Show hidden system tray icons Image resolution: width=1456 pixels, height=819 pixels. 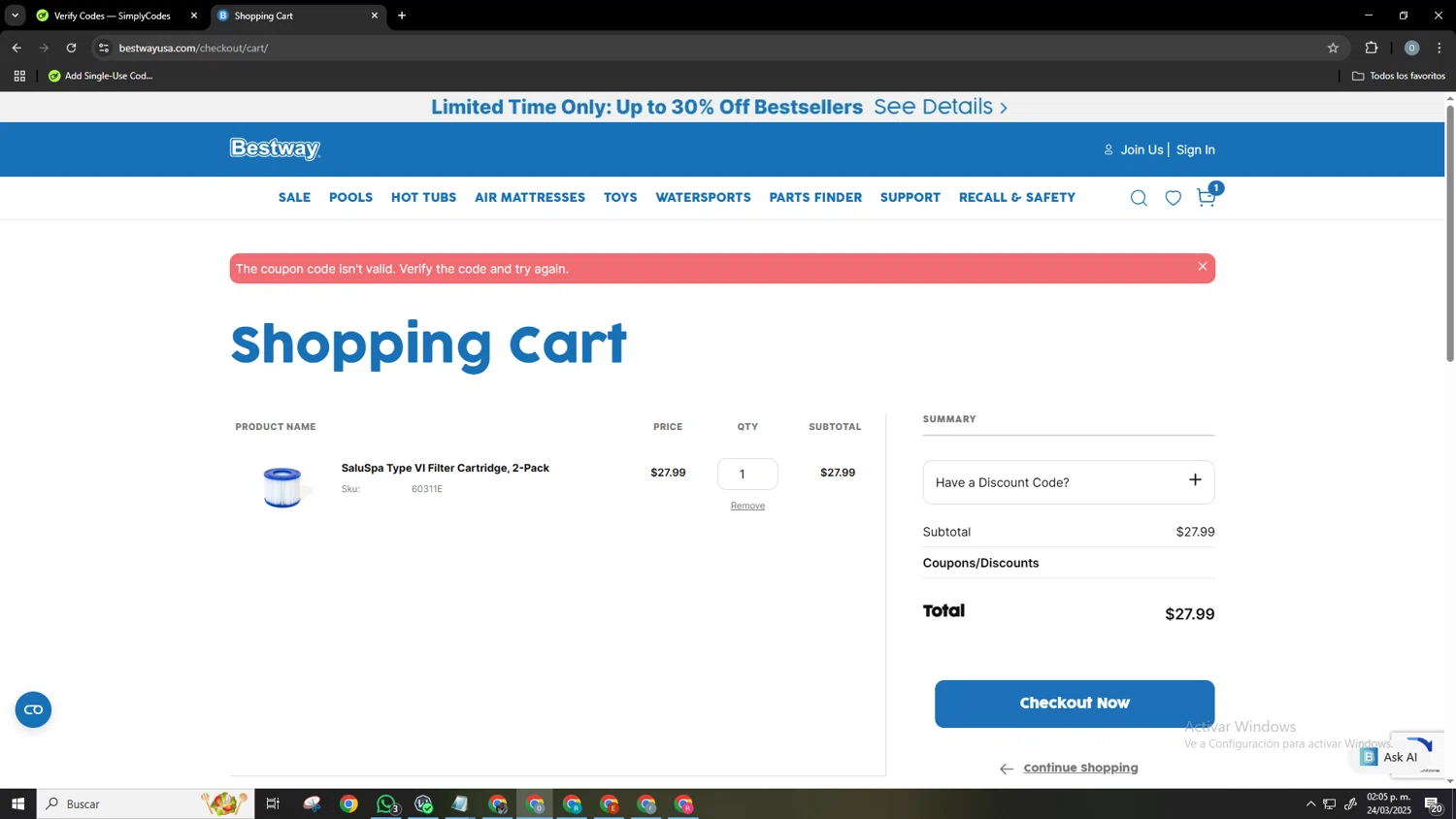pyautogui.click(x=1310, y=803)
